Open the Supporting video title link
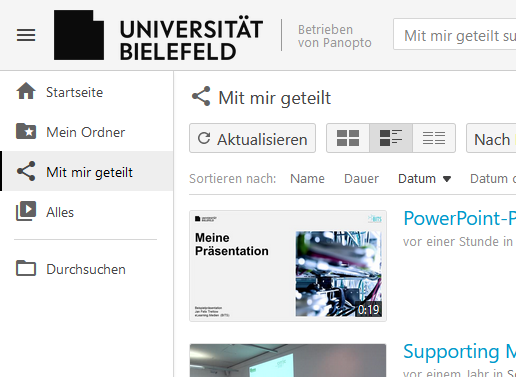 click(x=460, y=351)
